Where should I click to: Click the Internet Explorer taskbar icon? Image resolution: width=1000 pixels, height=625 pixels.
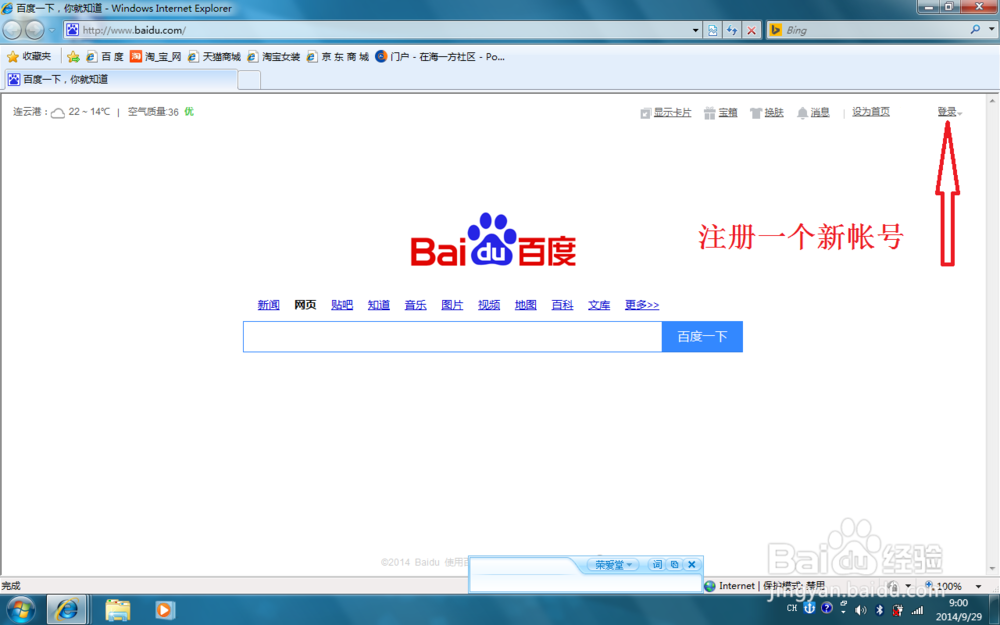(x=66, y=610)
